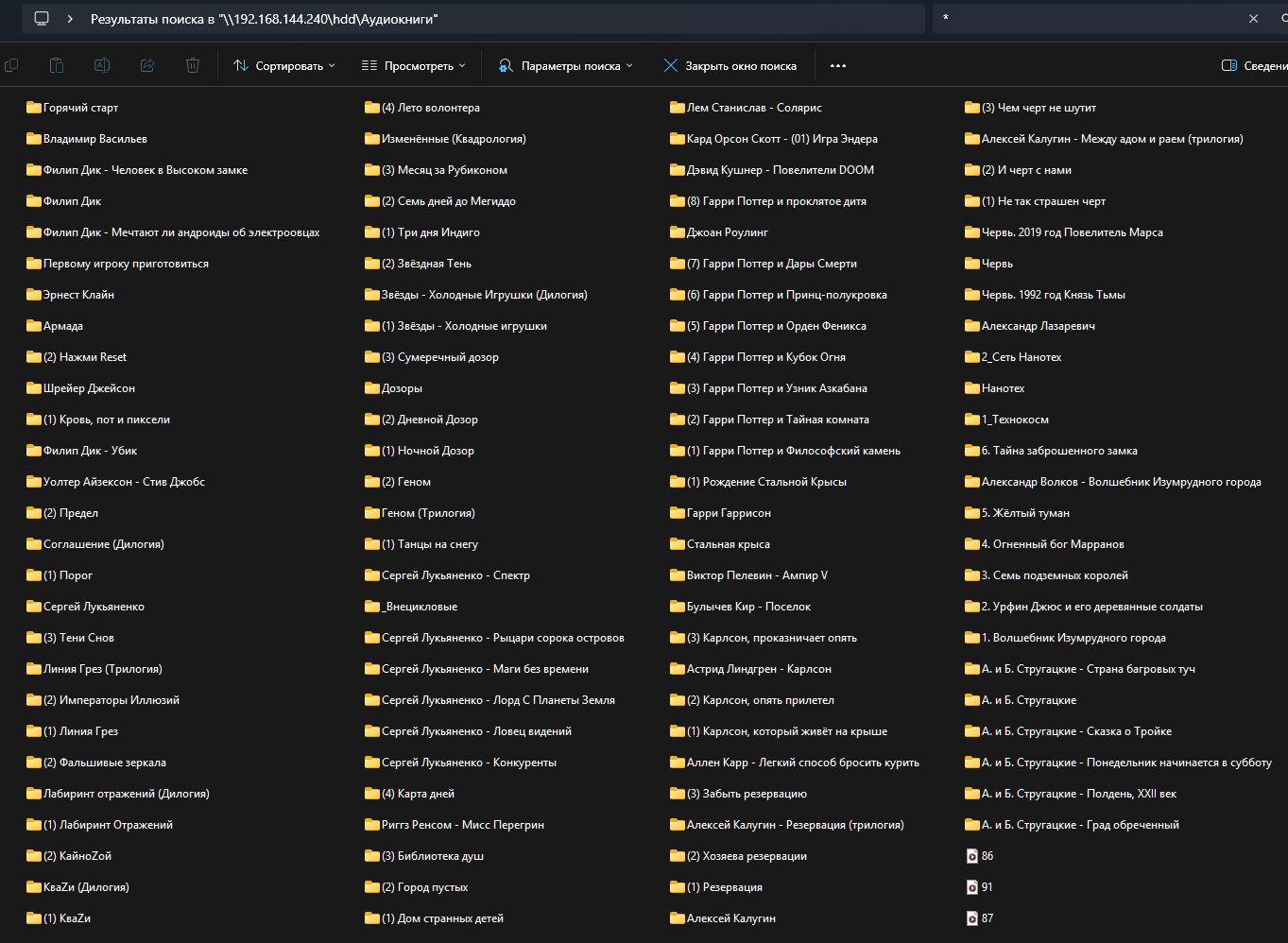Open the three-dots more options menu

pyautogui.click(x=837, y=65)
